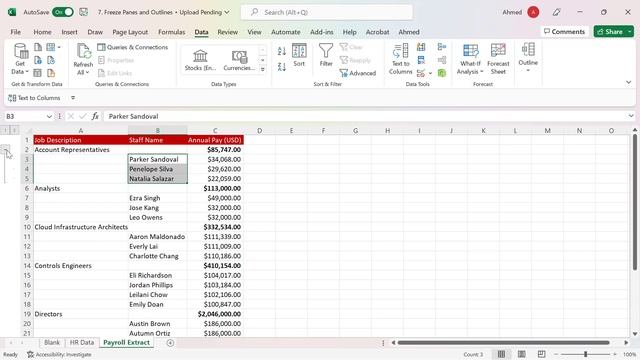Click outline level 1 button
This screenshot has height=360, width=640.
5,130
